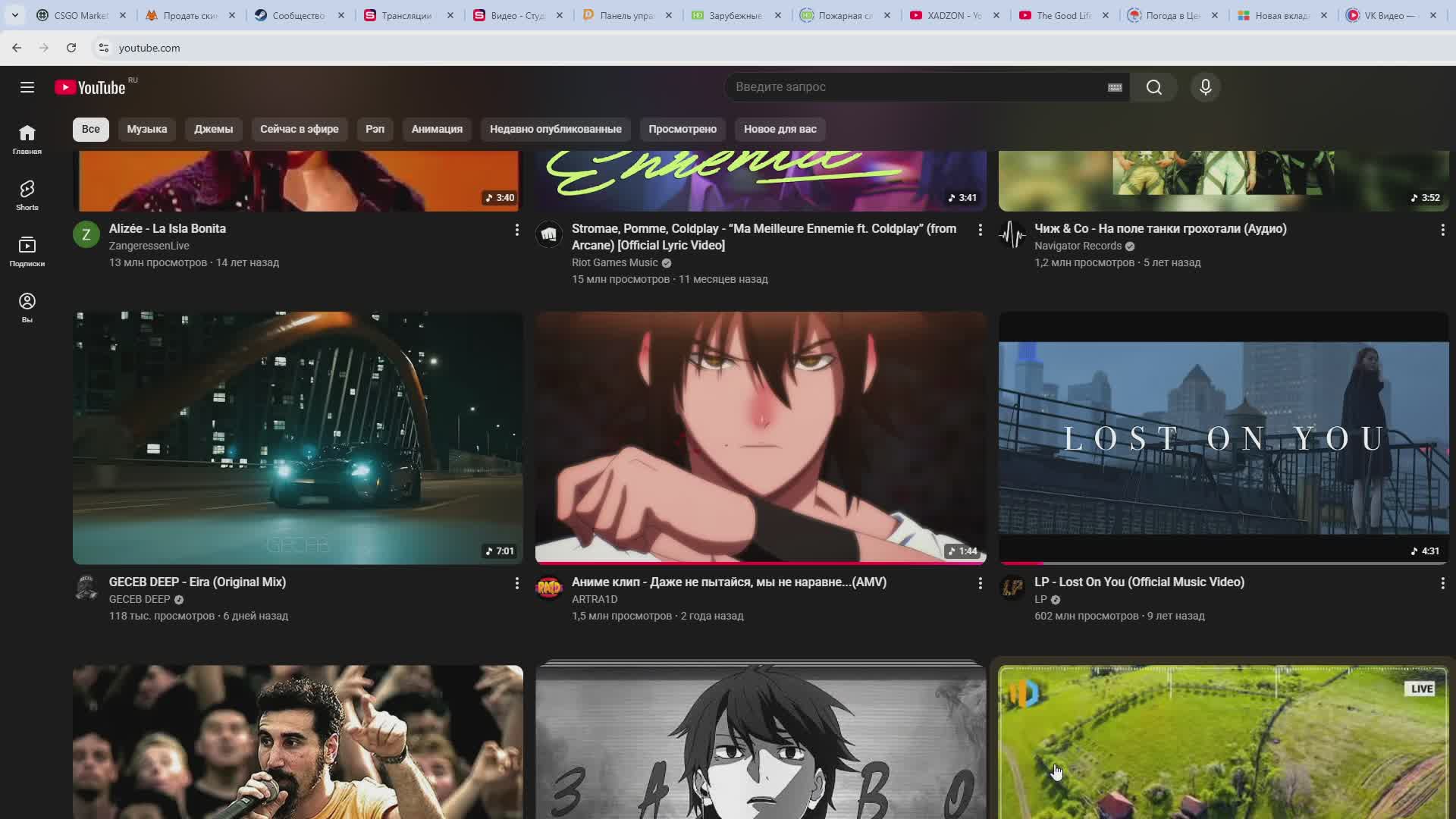The height and width of the screenshot is (819, 1456).
Task: Open the hamburger guide menu
Action: click(x=27, y=87)
